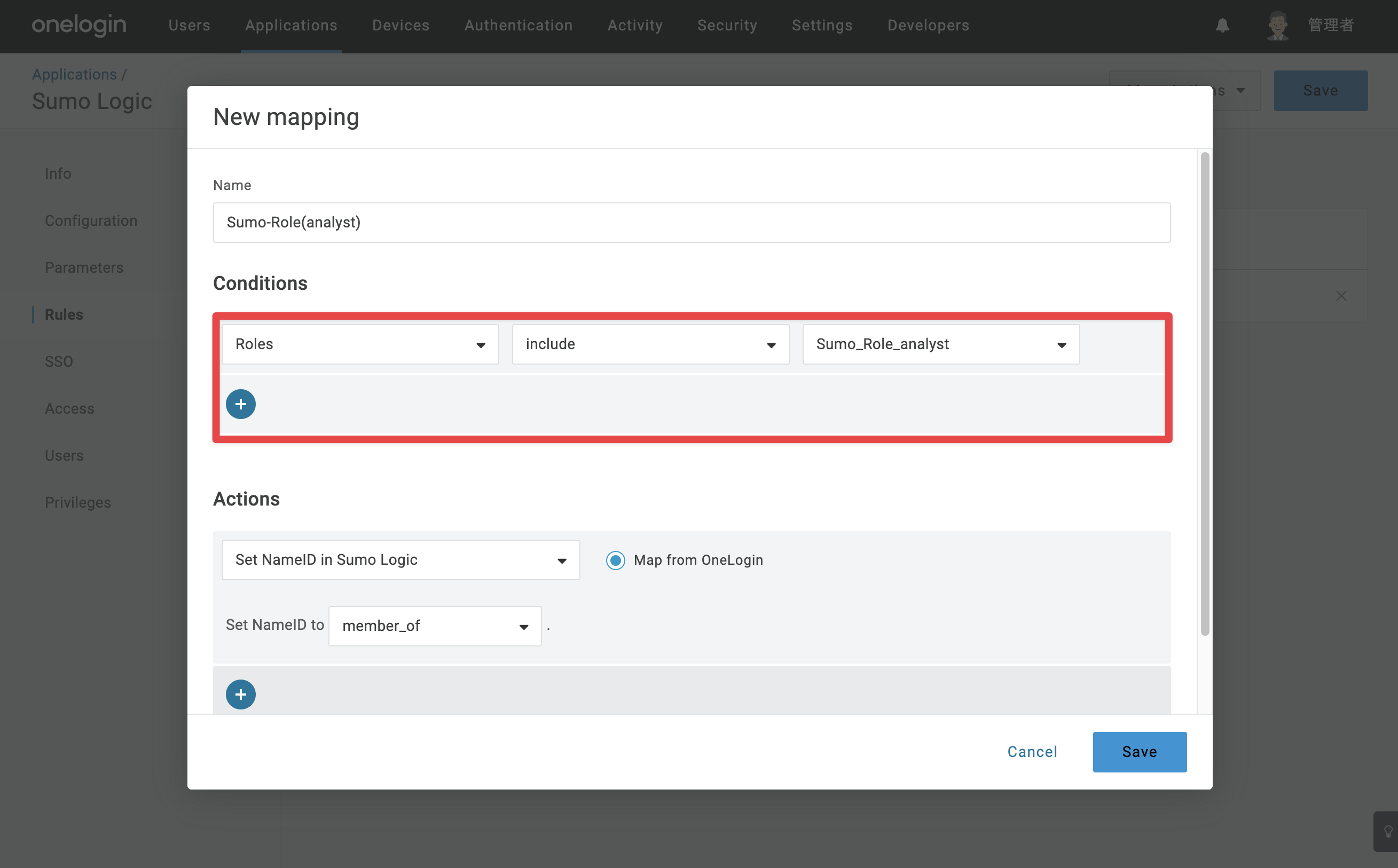Click the Actions heading
The height and width of the screenshot is (868, 1398).
[x=246, y=500]
